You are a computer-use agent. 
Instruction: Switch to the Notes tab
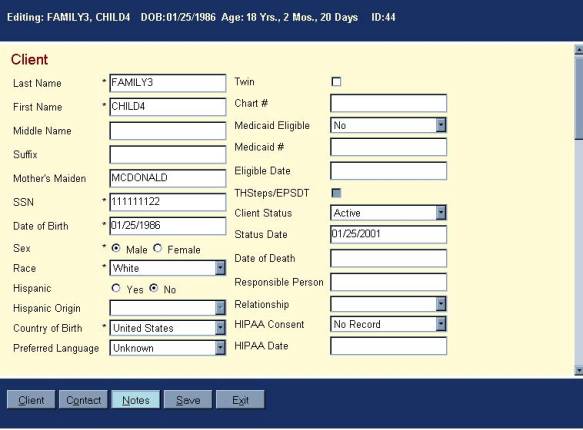[x=136, y=400]
